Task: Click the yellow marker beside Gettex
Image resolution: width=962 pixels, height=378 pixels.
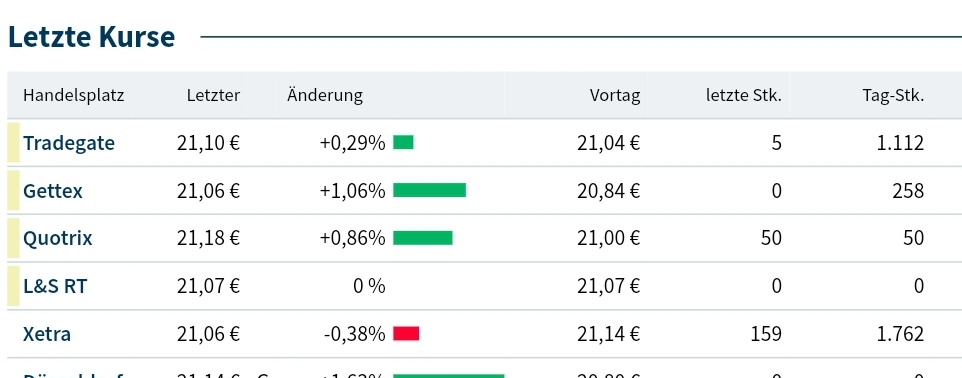Action: click(x=13, y=190)
